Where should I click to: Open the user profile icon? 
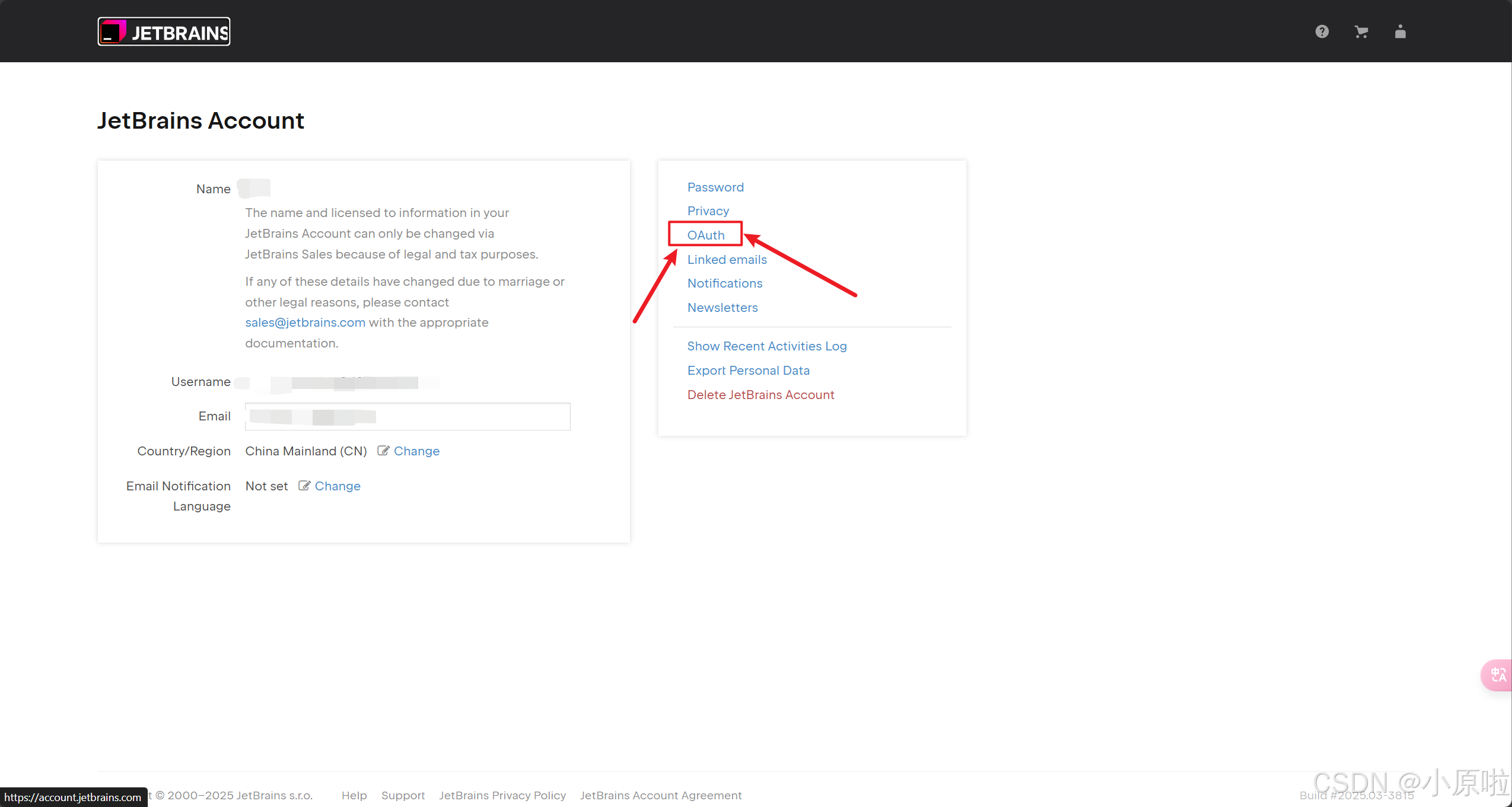click(x=1400, y=32)
